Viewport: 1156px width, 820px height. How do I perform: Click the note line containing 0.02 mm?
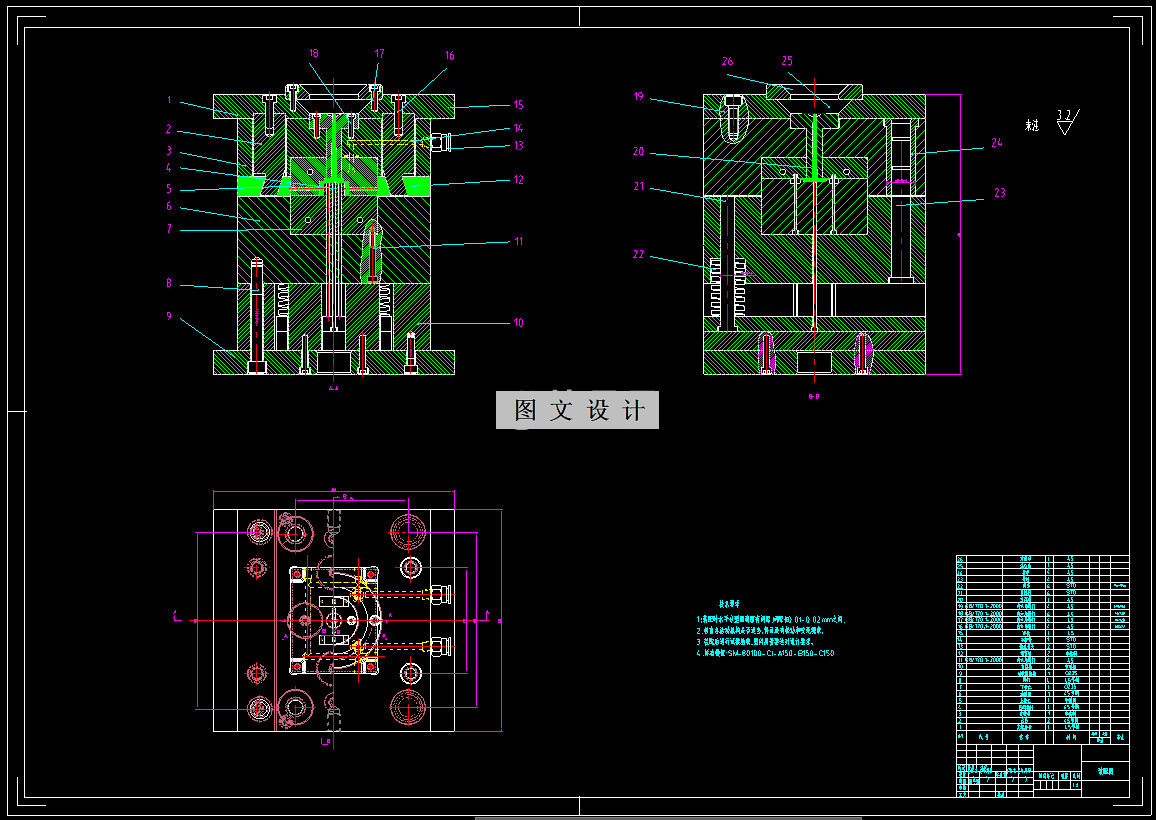coord(770,620)
